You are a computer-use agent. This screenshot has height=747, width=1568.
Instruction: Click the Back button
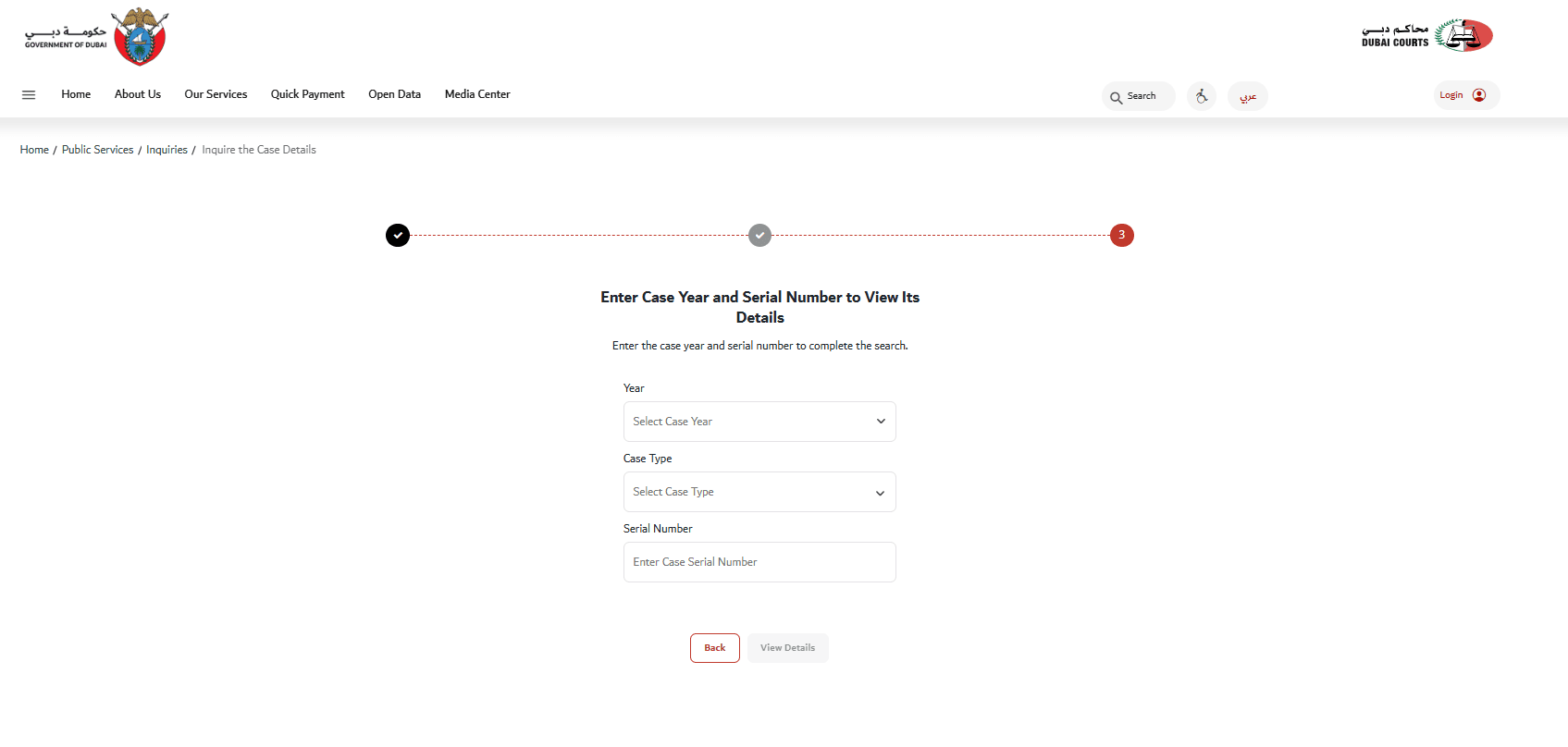click(715, 648)
